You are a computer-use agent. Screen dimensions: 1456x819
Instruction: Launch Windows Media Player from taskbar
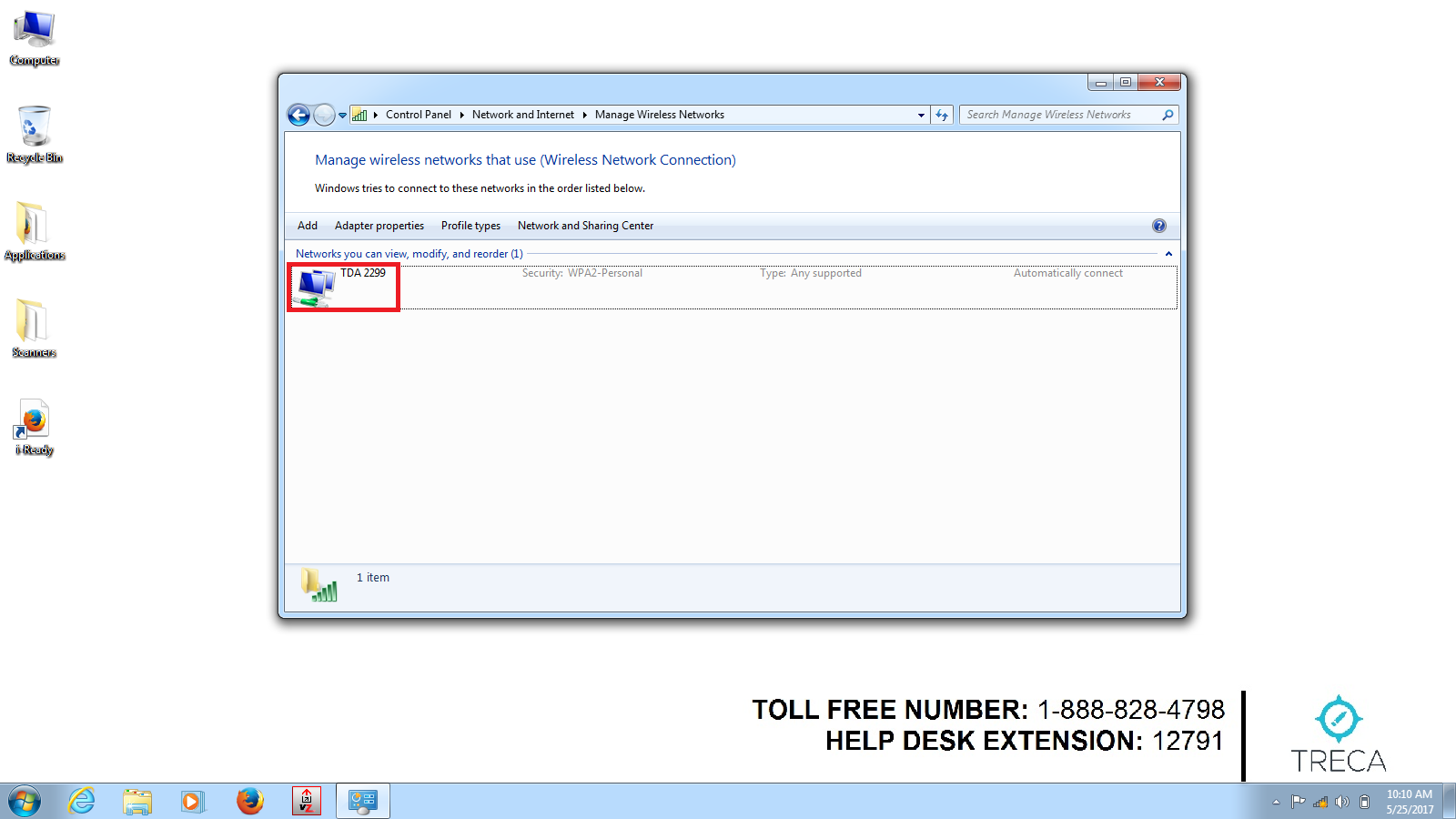click(193, 801)
